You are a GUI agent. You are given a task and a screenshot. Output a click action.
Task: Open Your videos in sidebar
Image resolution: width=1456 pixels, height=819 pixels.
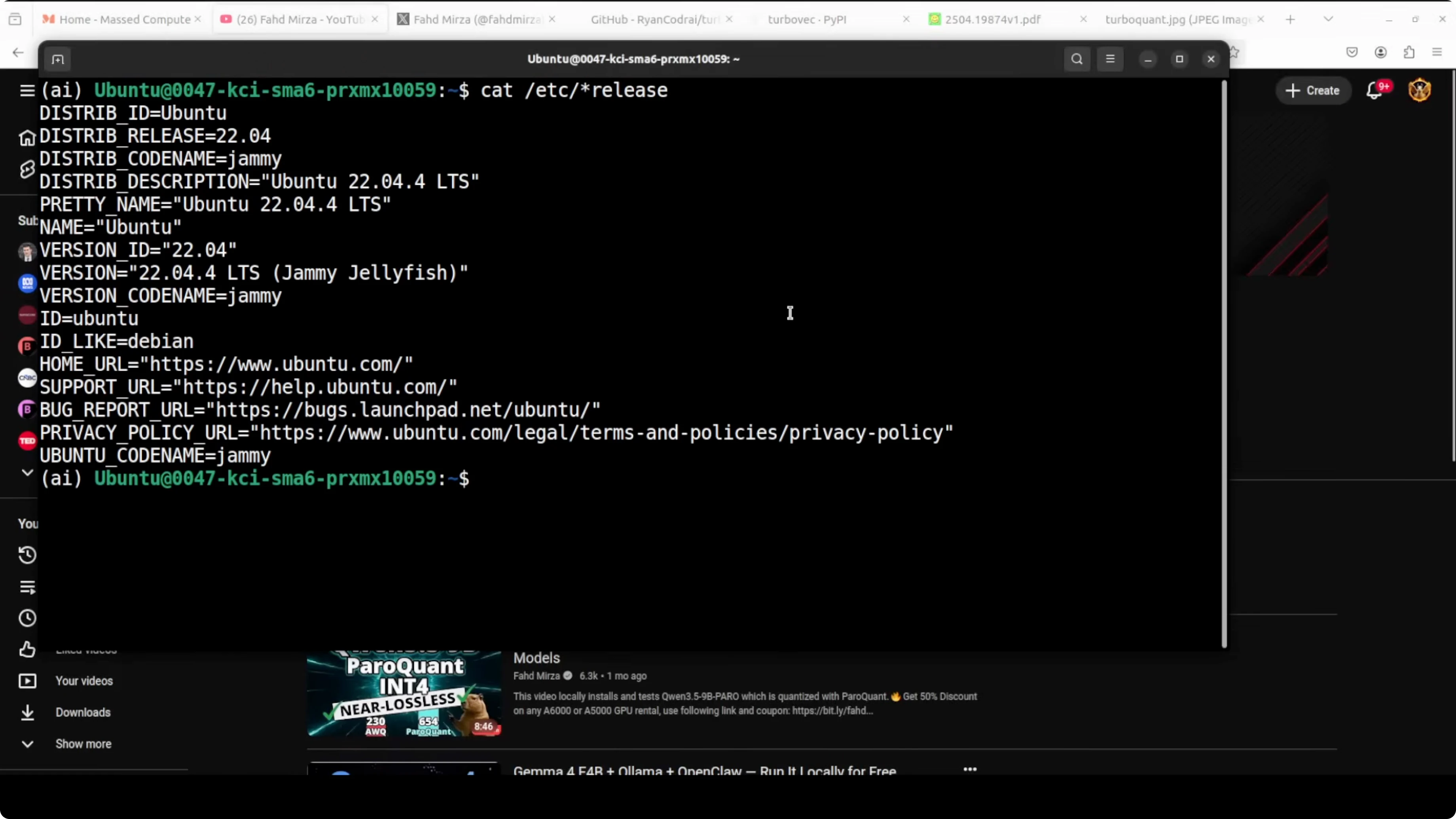point(83,681)
